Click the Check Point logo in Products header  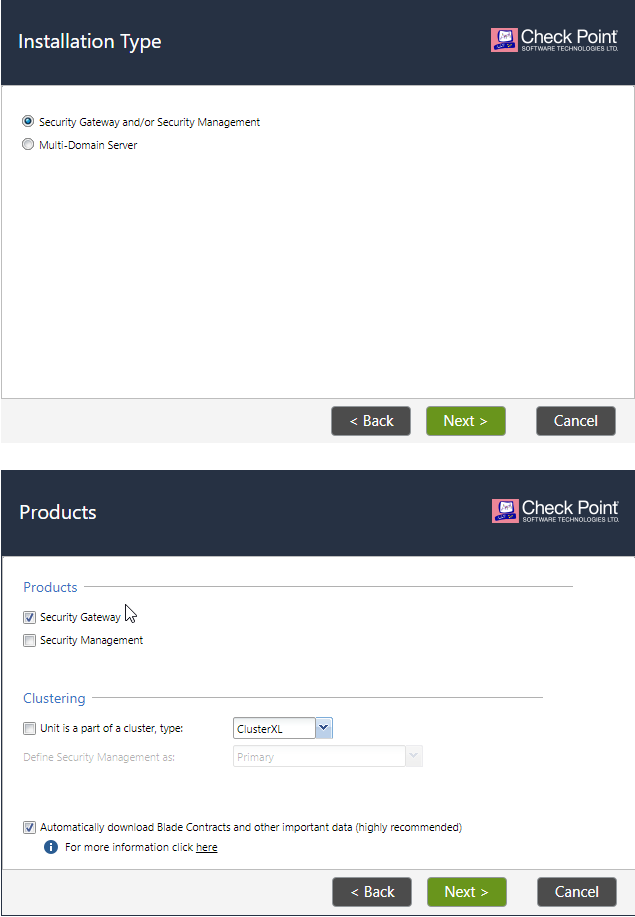pyautogui.click(x=555, y=511)
